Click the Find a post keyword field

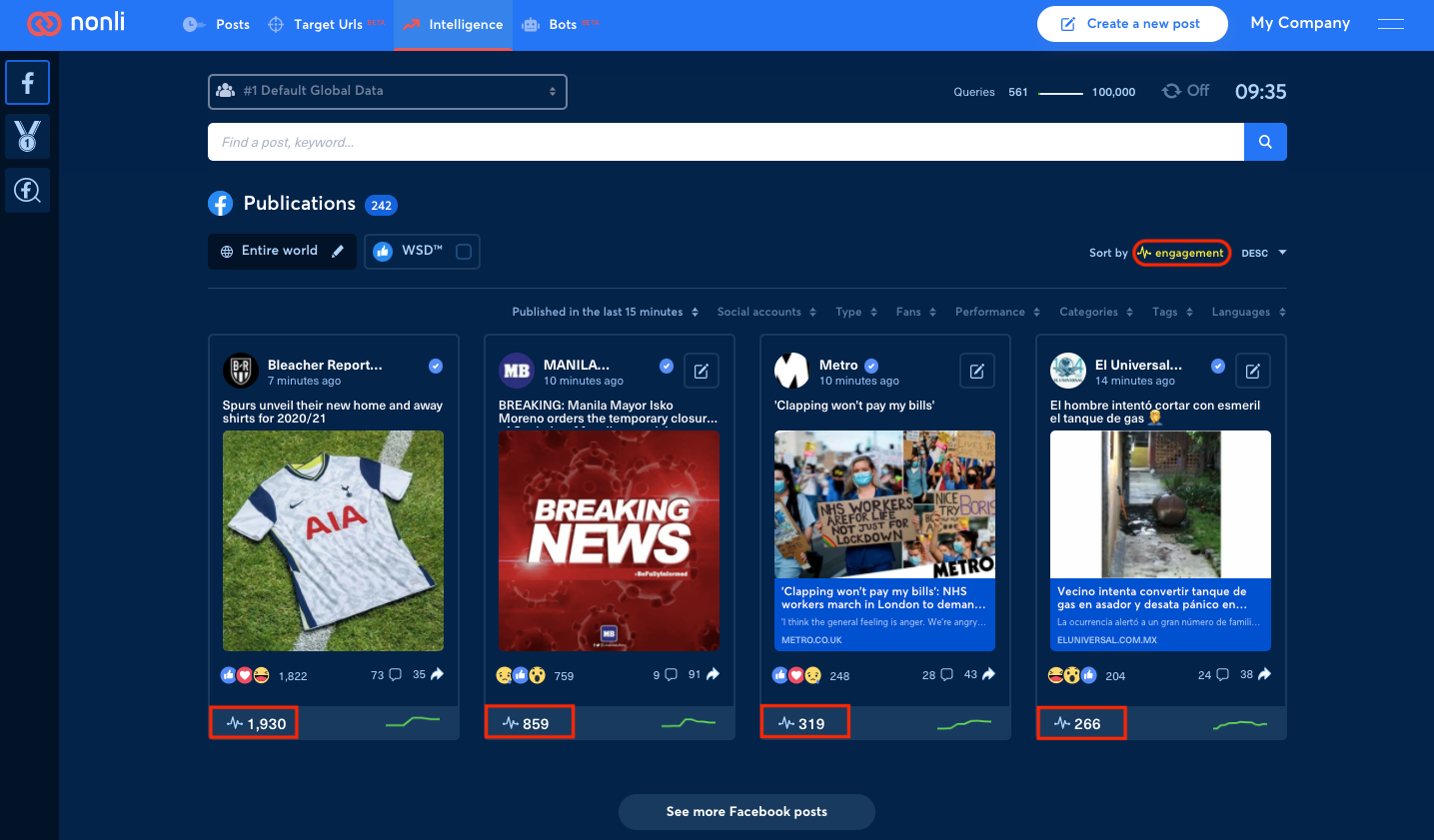pos(725,142)
